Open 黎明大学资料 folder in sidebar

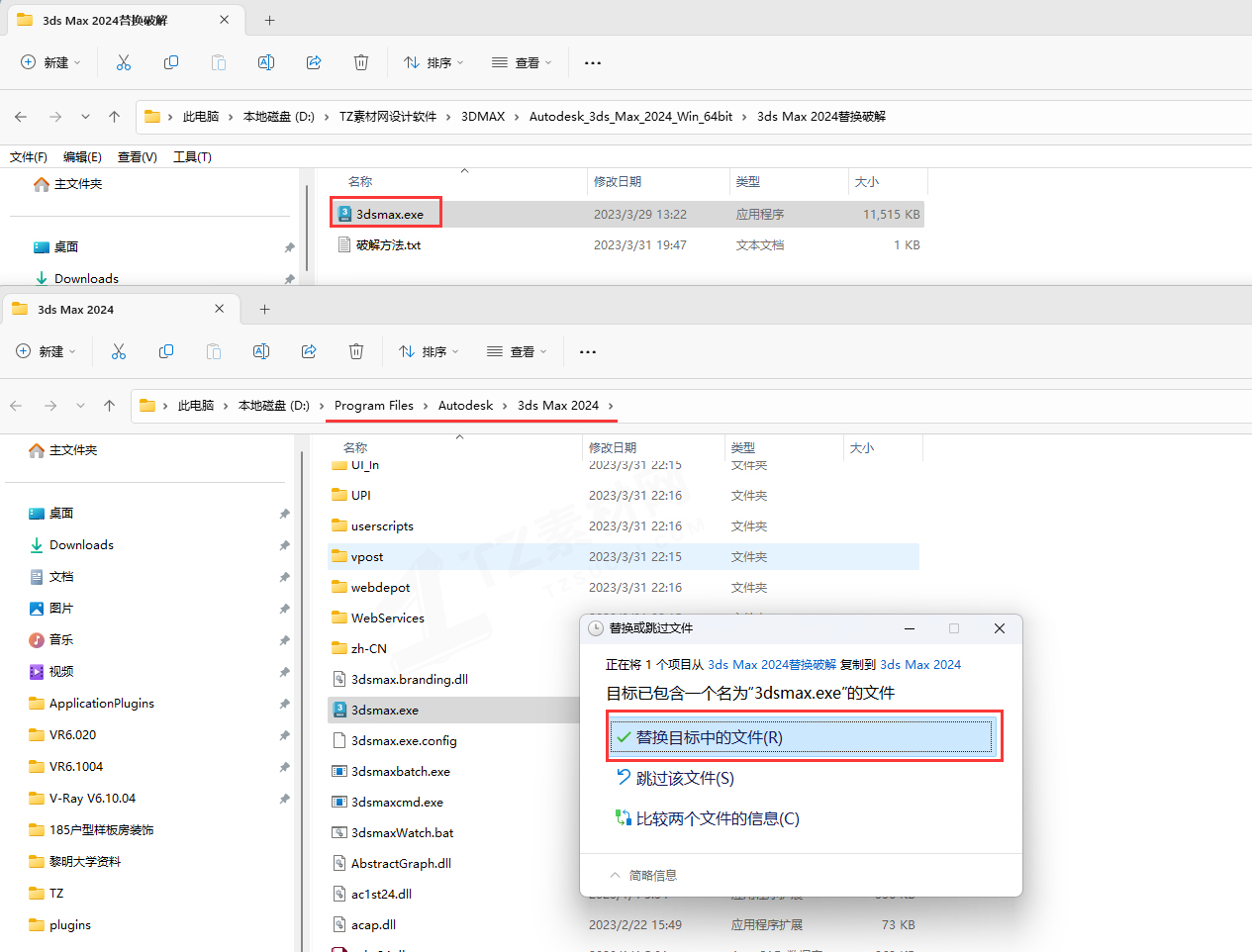coord(74,862)
